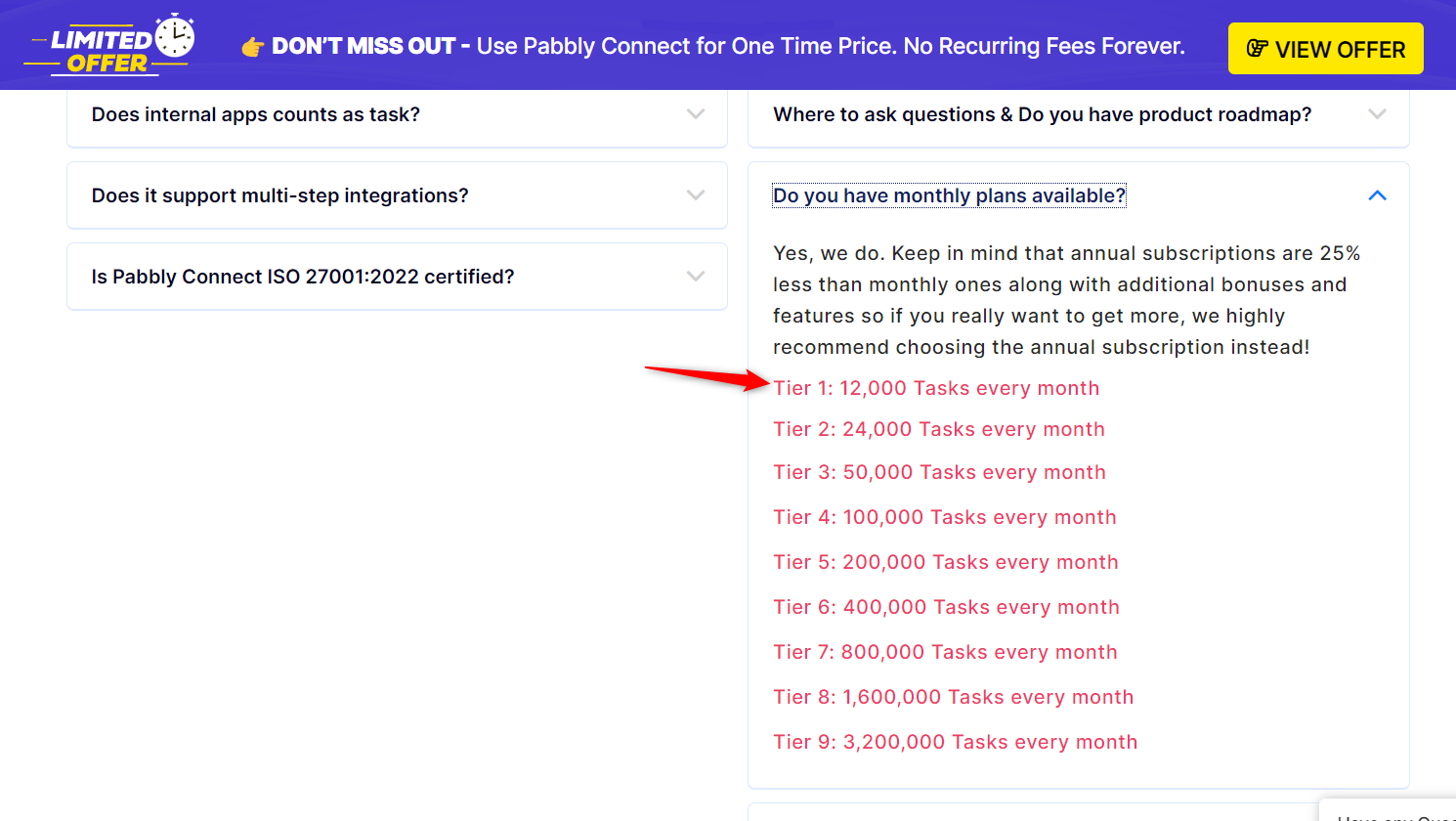The image size is (1456, 821).
Task: Expand the ISO 27001:2022 certified chevron
Action: pyautogui.click(x=696, y=277)
